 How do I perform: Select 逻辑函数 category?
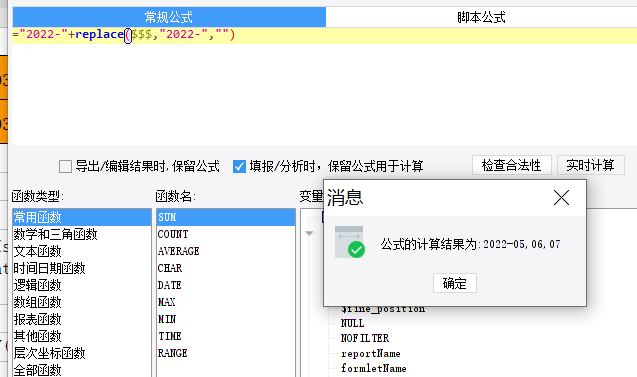click(x=82, y=286)
